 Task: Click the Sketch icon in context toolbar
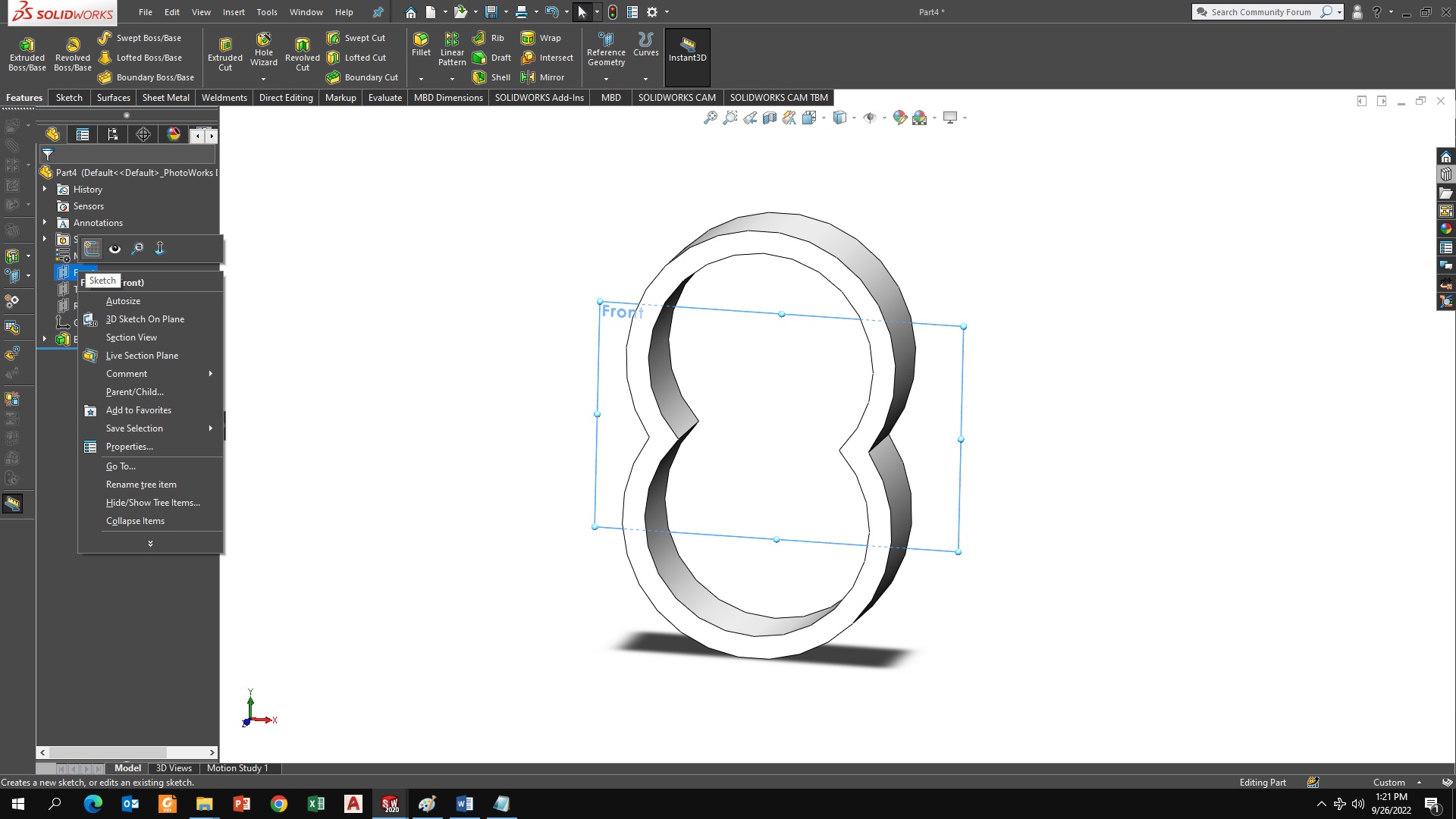(x=92, y=248)
